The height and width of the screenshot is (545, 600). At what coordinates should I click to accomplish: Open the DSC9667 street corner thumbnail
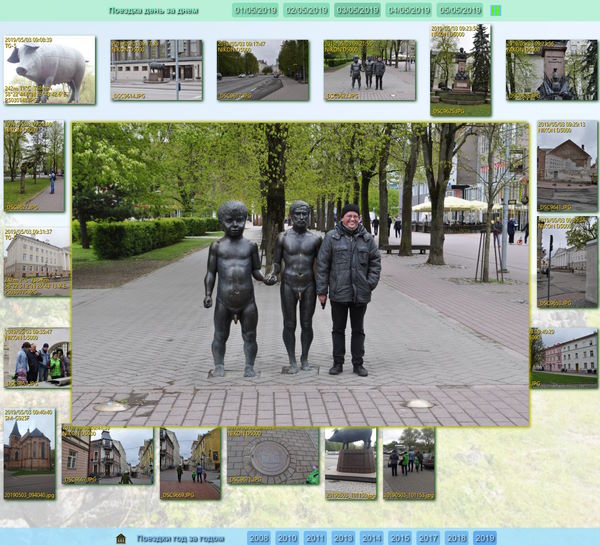pos(108,455)
